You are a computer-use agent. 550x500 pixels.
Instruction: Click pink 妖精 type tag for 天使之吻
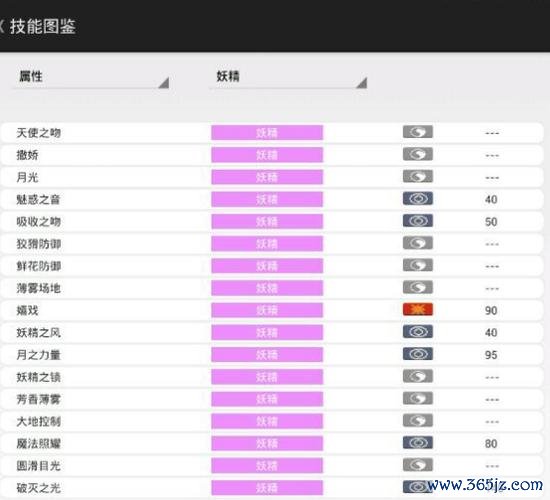click(x=267, y=133)
